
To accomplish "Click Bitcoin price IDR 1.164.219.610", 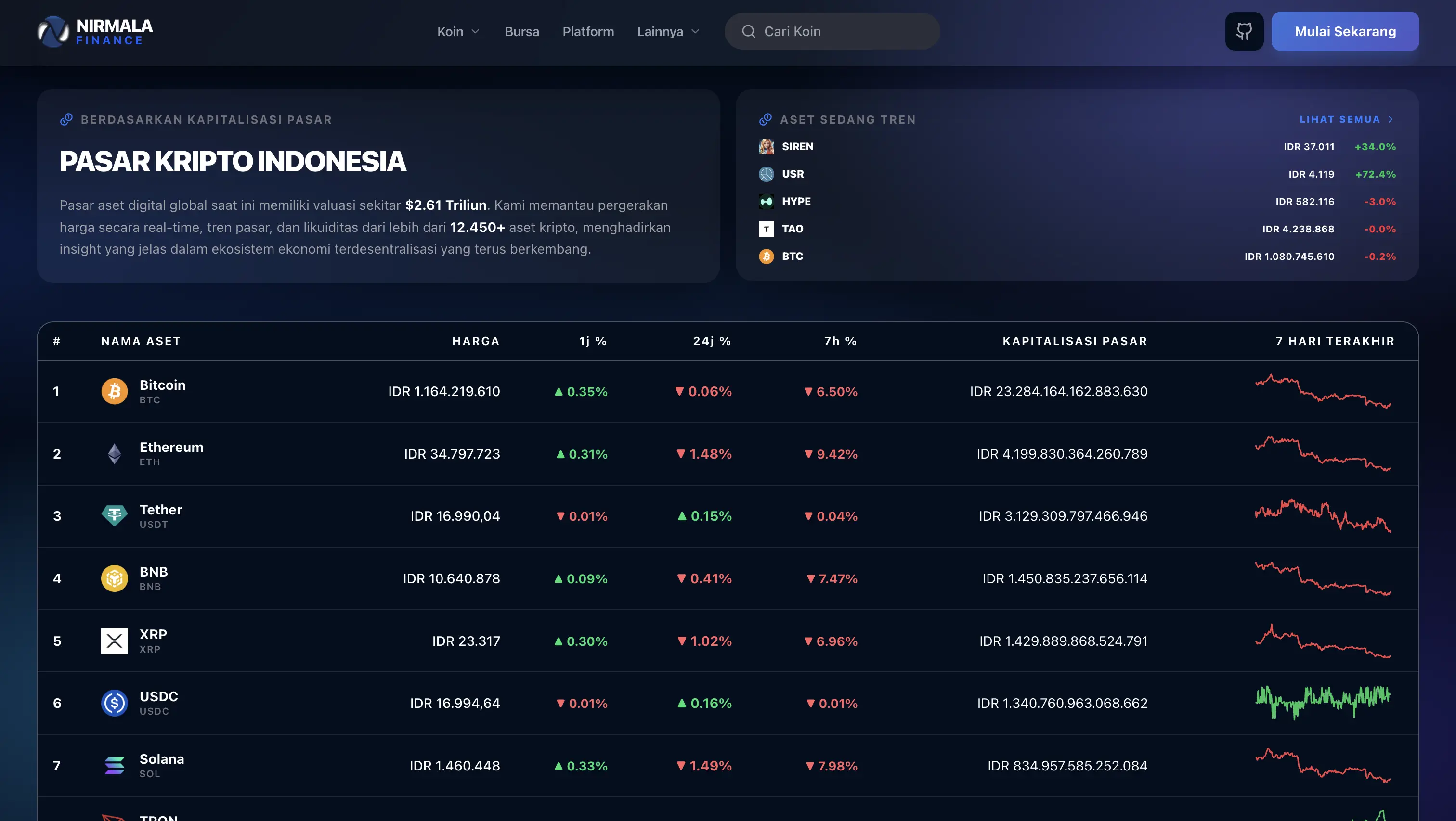I will (x=444, y=392).
